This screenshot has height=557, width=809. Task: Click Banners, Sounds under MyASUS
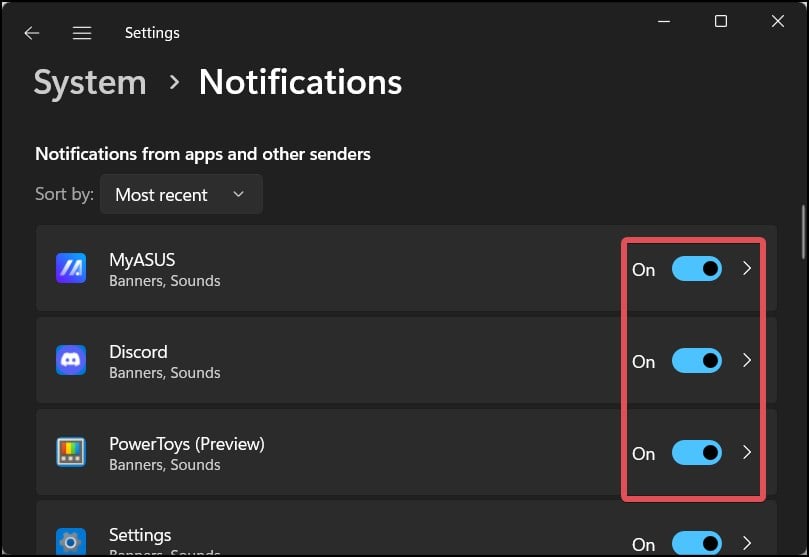[165, 281]
